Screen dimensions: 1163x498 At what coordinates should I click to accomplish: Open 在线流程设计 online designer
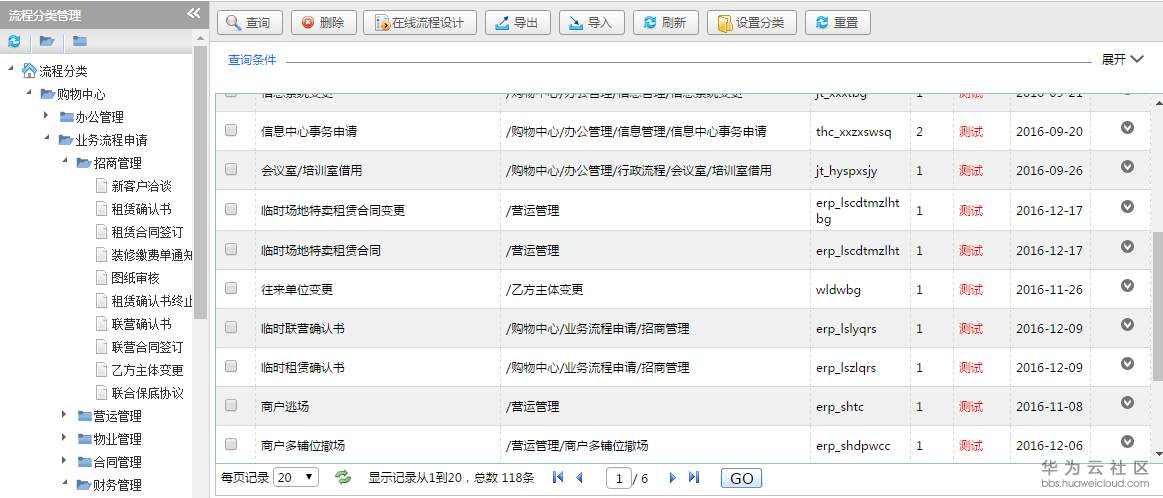coord(419,23)
